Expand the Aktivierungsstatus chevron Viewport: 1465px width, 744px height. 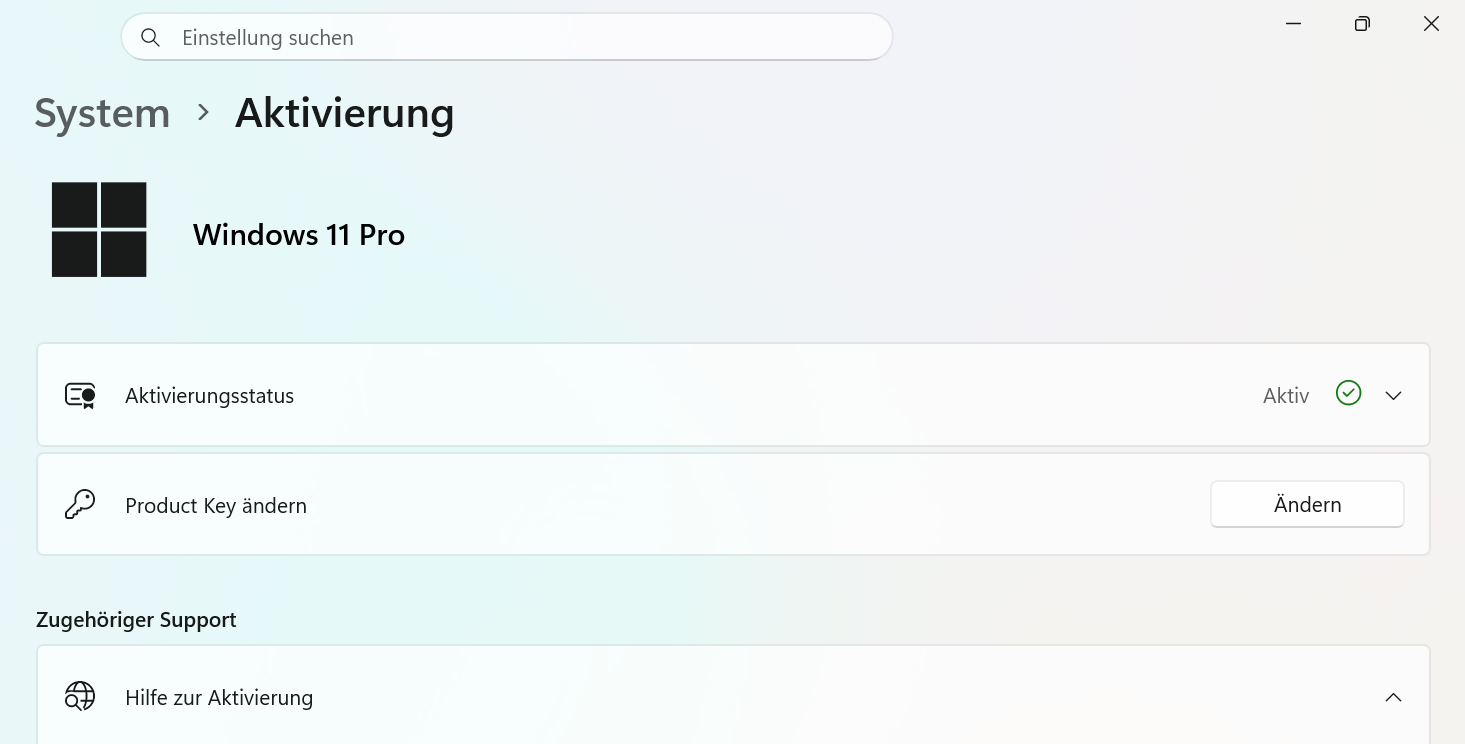[1393, 396]
